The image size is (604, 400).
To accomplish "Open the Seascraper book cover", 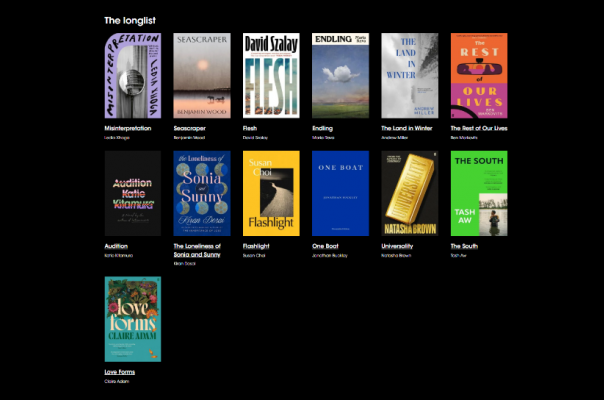I will click(x=202, y=76).
